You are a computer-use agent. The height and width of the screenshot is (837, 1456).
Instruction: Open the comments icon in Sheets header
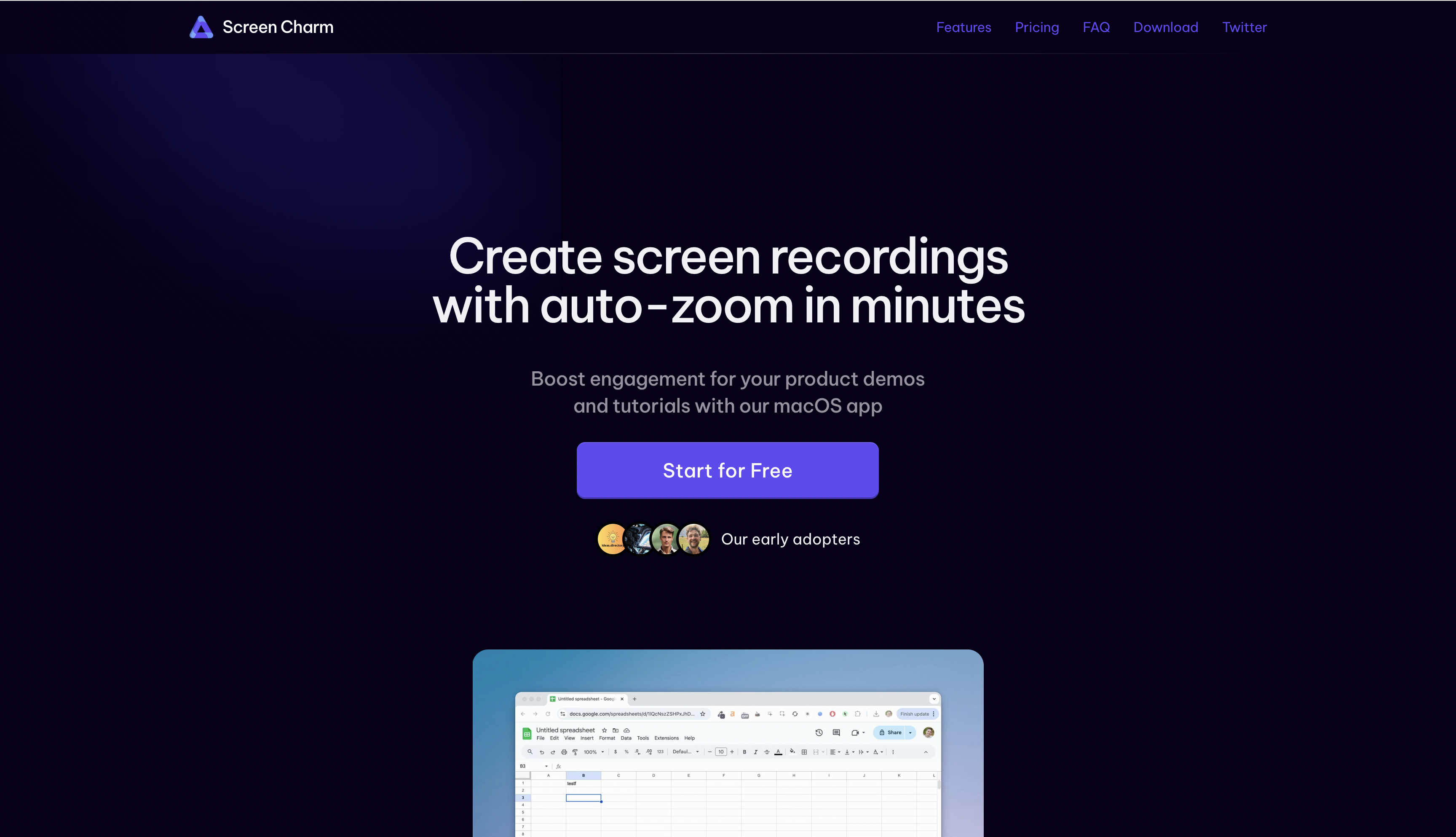pyautogui.click(x=836, y=732)
